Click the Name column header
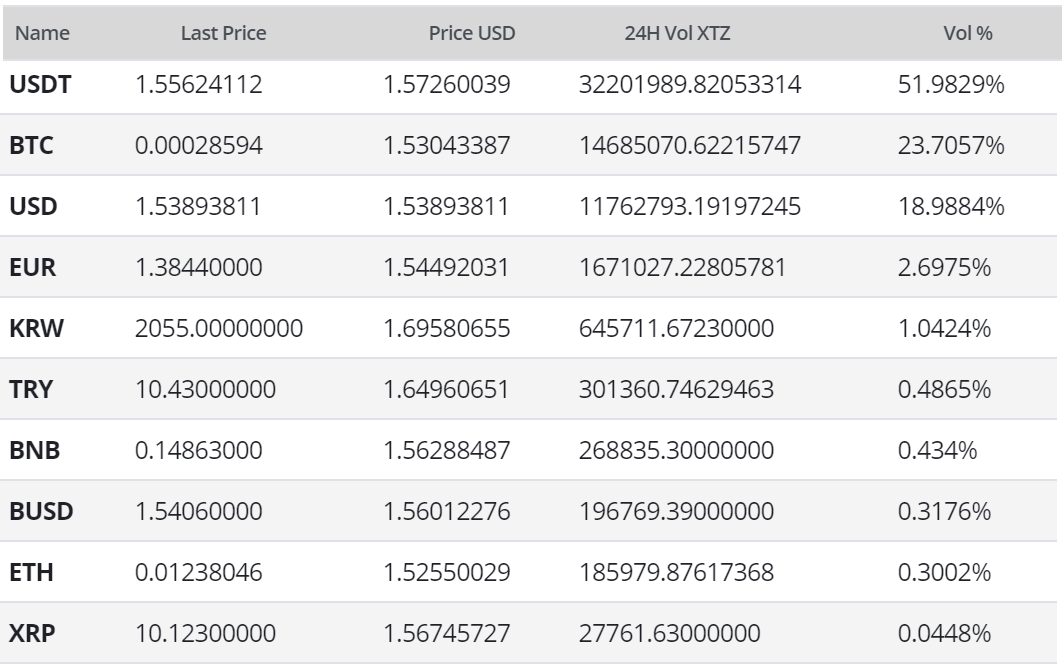Image resolution: width=1062 pixels, height=669 pixels. 42,33
